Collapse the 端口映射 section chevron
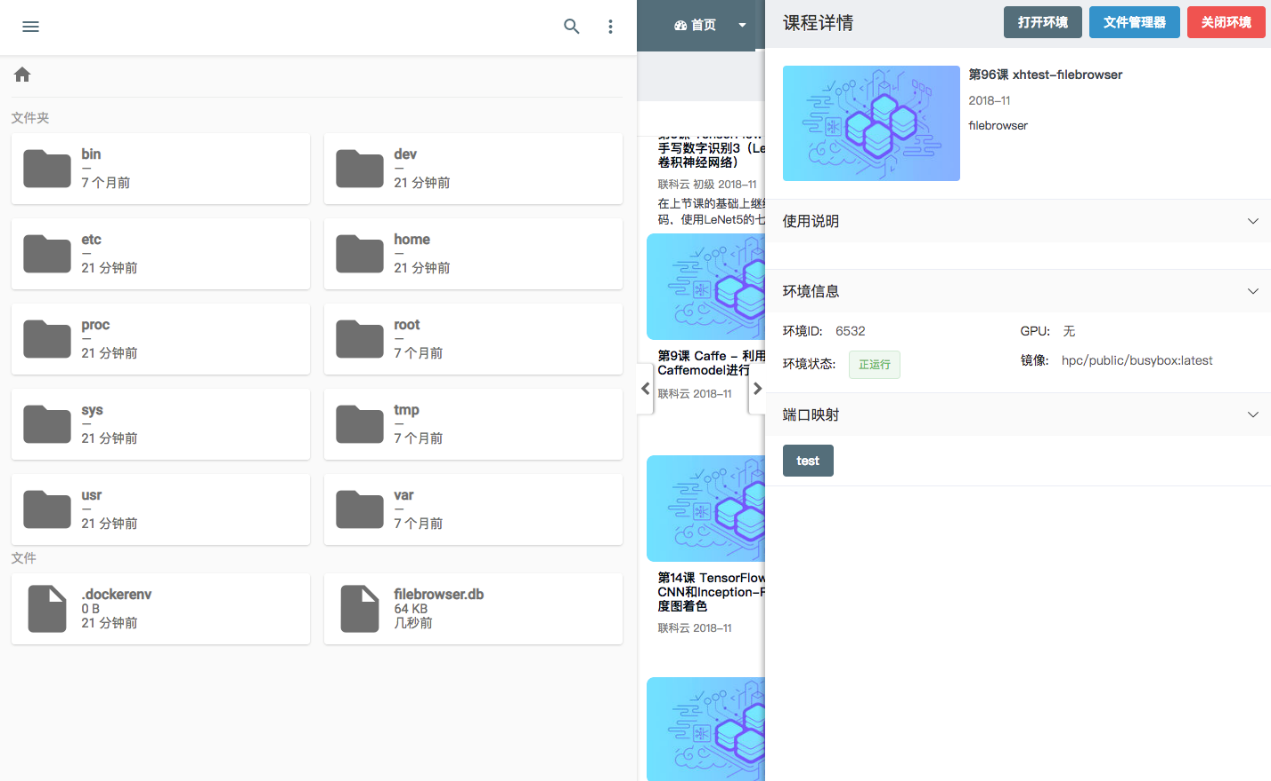Image resolution: width=1271 pixels, height=781 pixels. pos(1252,414)
